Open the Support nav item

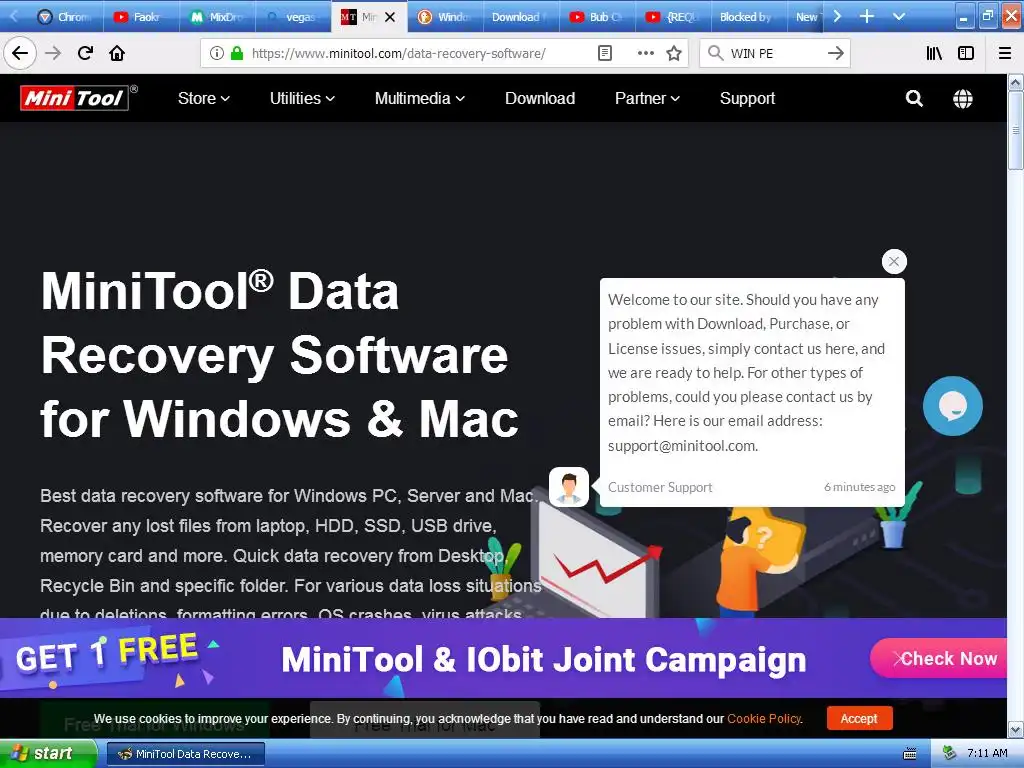tap(747, 98)
